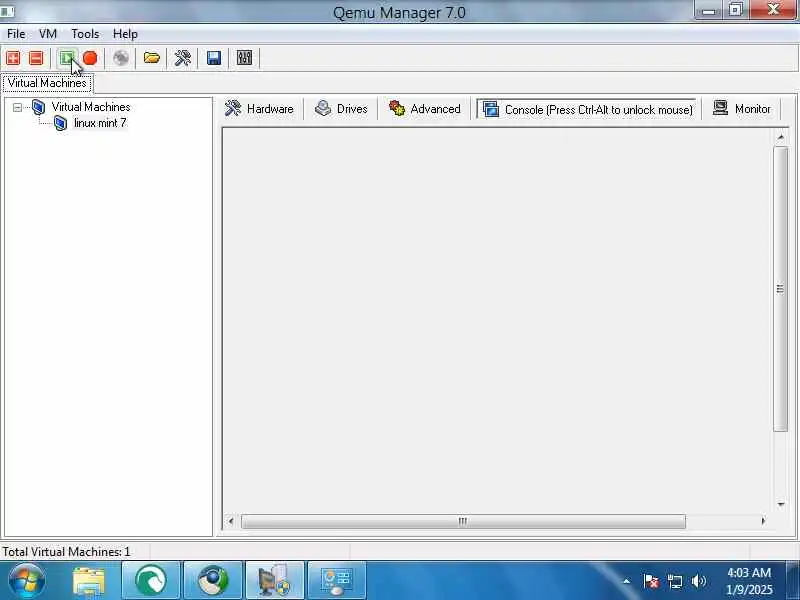Click the volume speaker tray icon
Viewport: 800px width, 600px height.
pyautogui.click(x=699, y=581)
